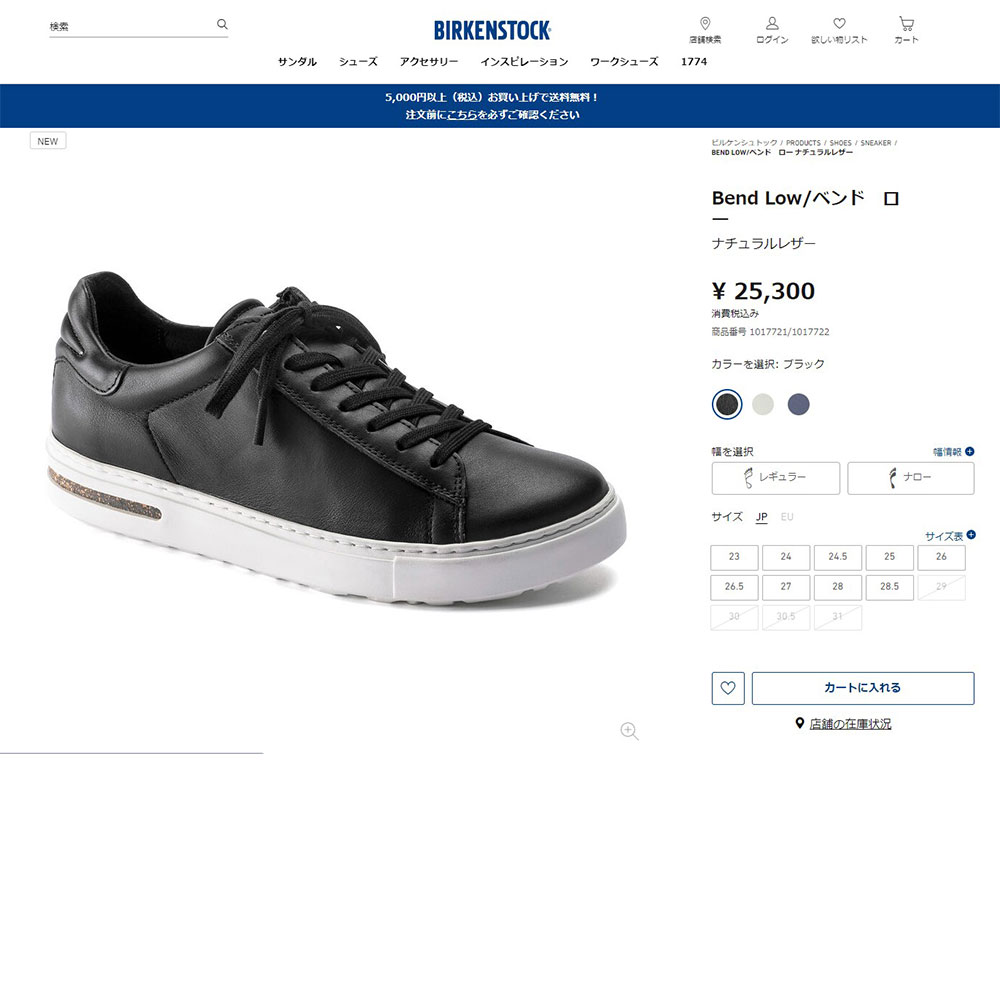Open the store locator pin icon

pos(705,24)
